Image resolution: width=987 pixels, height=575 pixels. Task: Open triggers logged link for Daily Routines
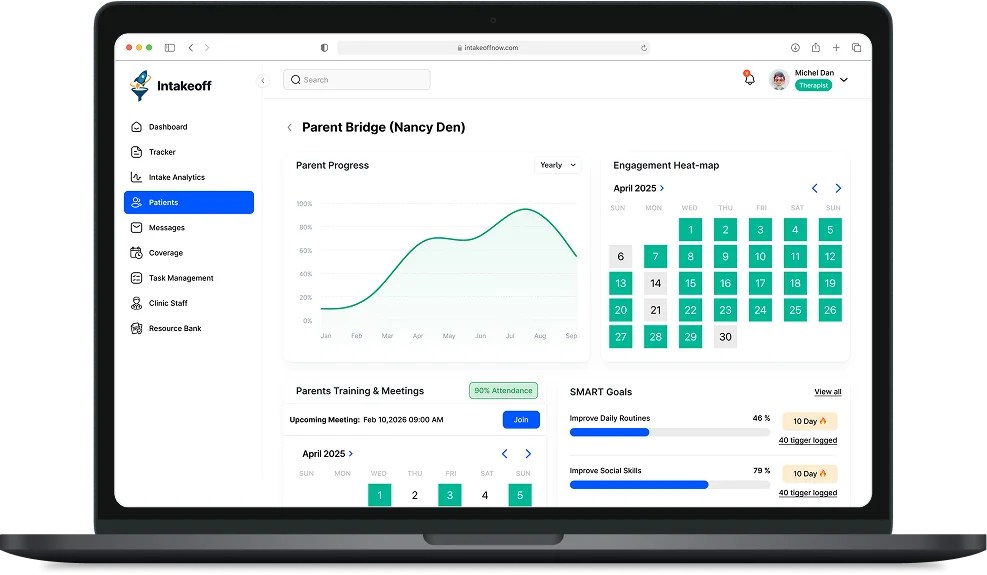808,440
